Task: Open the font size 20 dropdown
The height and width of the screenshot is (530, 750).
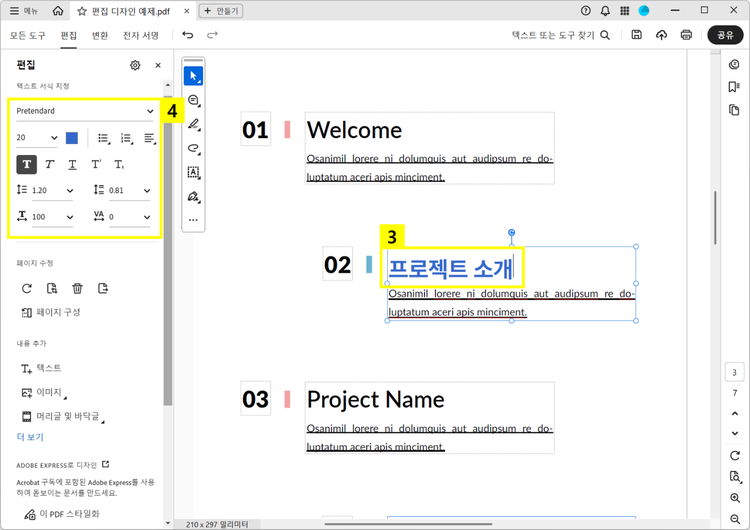Action: [x=37, y=138]
